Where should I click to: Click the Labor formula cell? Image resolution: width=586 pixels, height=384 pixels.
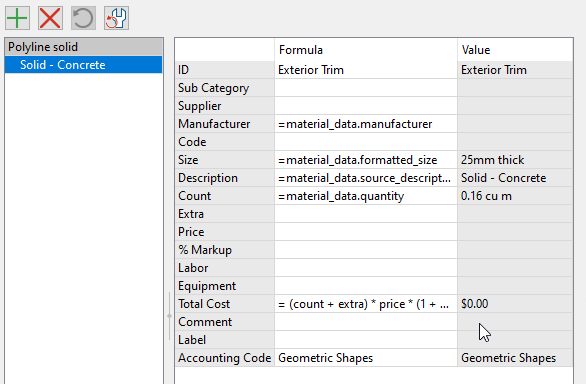tap(366, 268)
